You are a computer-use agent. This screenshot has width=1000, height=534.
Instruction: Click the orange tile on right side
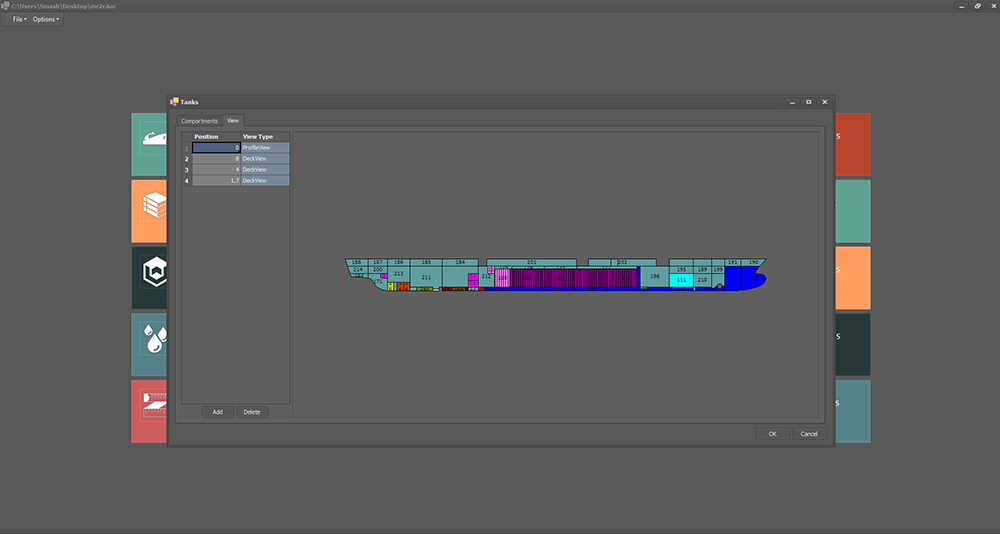pyautogui.click(x=853, y=277)
